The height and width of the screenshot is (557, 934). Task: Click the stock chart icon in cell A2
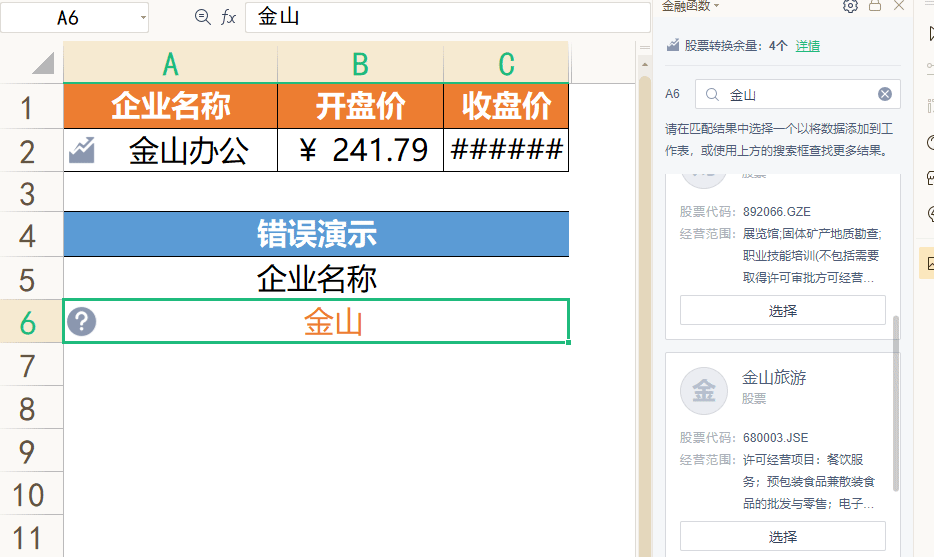coord(82,150)
